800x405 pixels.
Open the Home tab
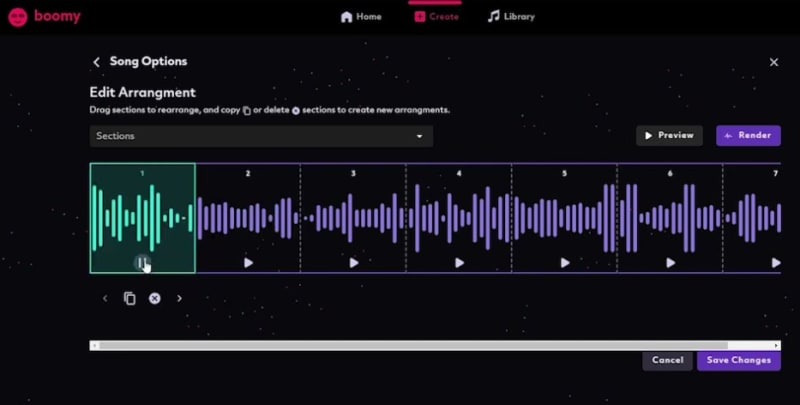tap(361, 17)
